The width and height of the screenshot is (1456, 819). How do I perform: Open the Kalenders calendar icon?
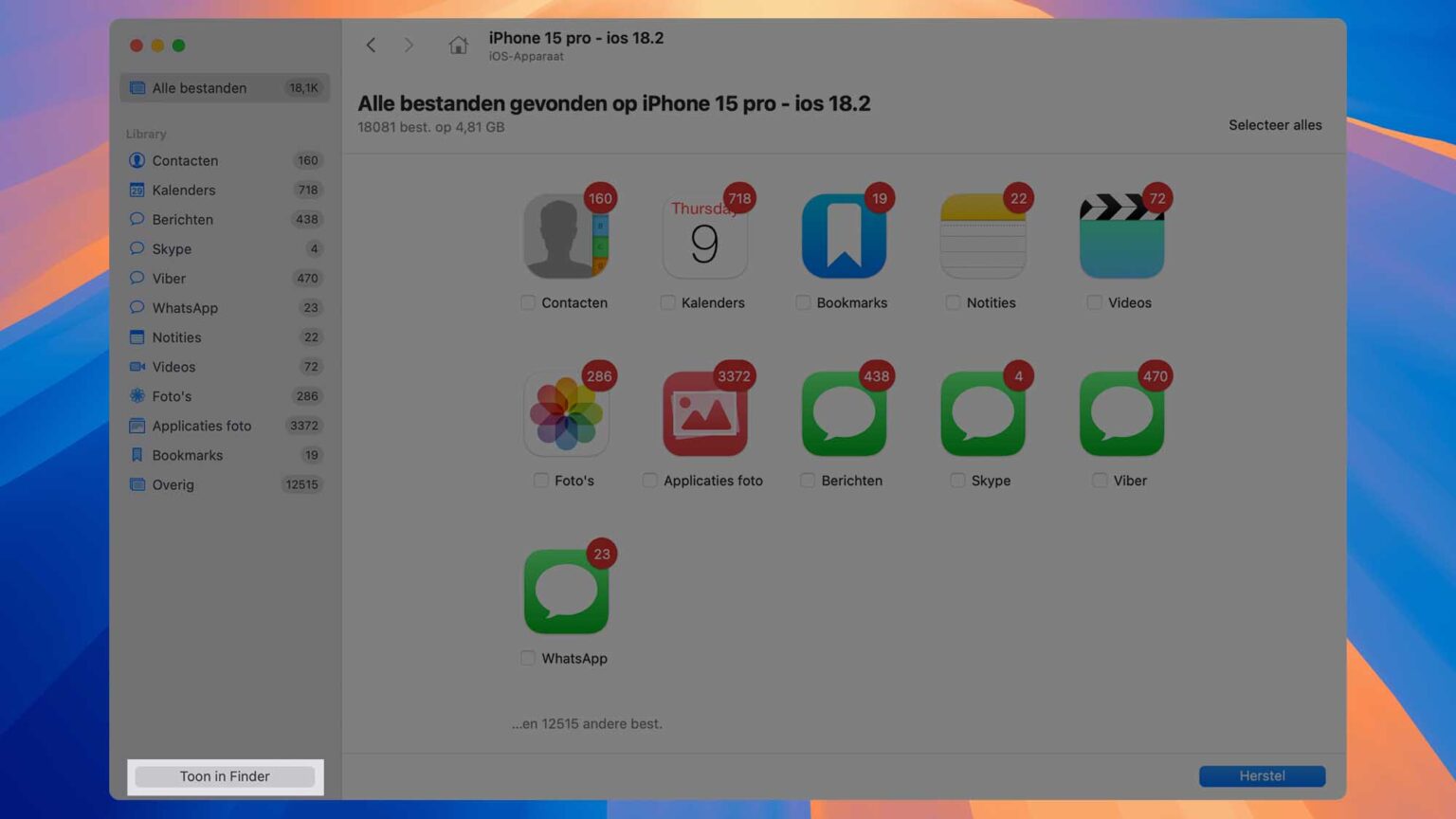point(704,236)
